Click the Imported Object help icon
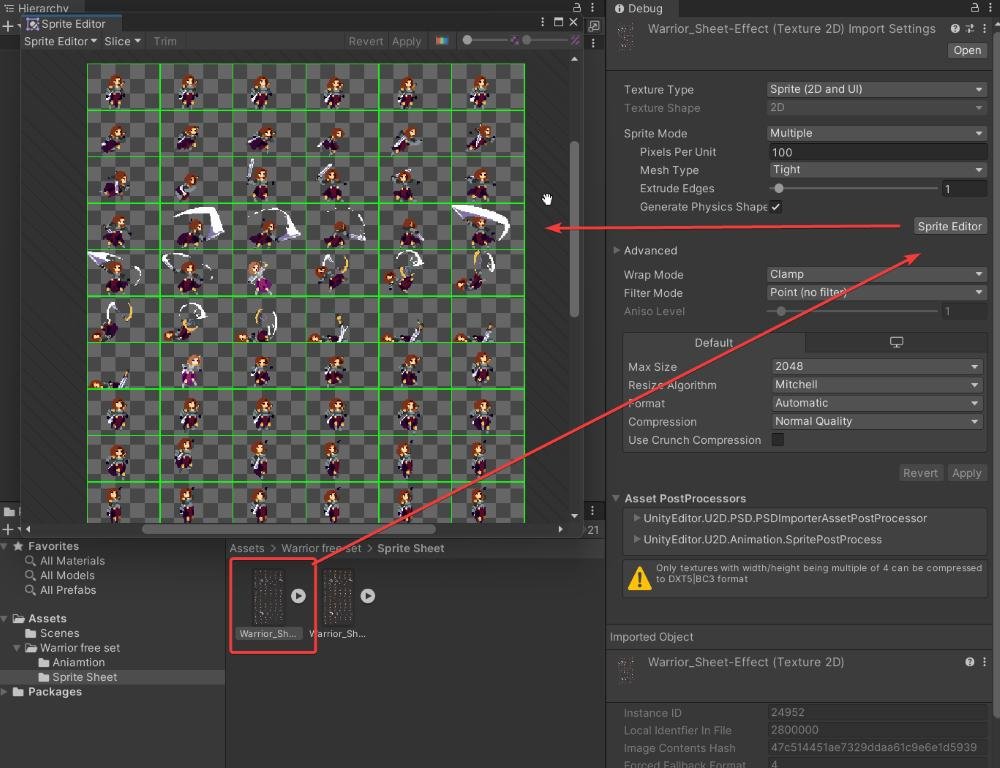Screen dimensions: 1000x768 pyautogui.click(x=969, y=662)
